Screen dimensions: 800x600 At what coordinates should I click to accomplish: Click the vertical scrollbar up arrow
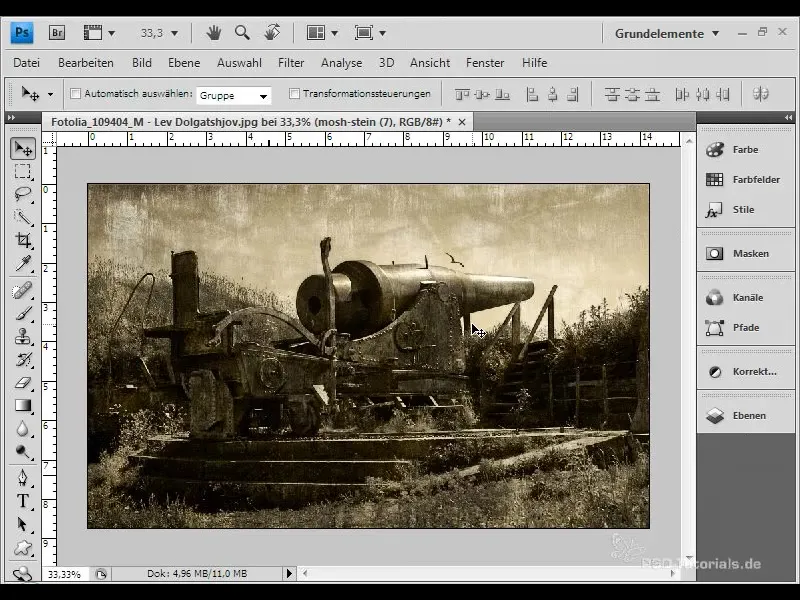689,140
